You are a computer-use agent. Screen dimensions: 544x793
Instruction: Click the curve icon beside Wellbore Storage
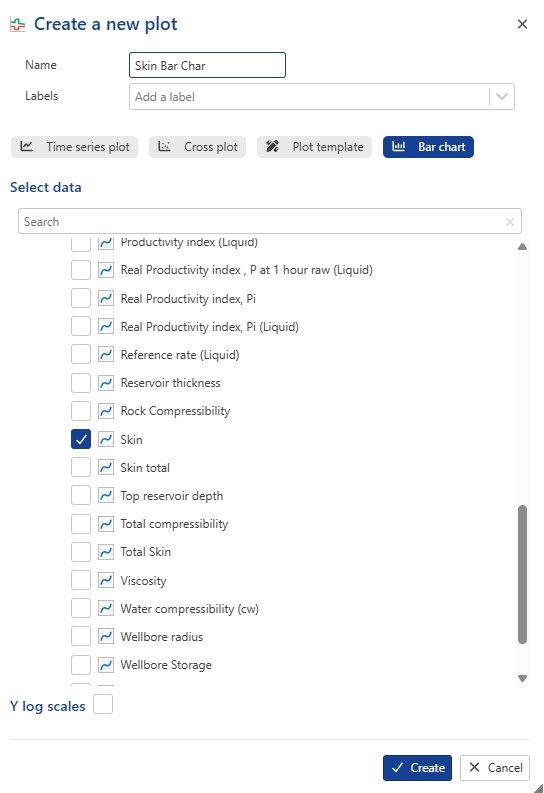106,665
